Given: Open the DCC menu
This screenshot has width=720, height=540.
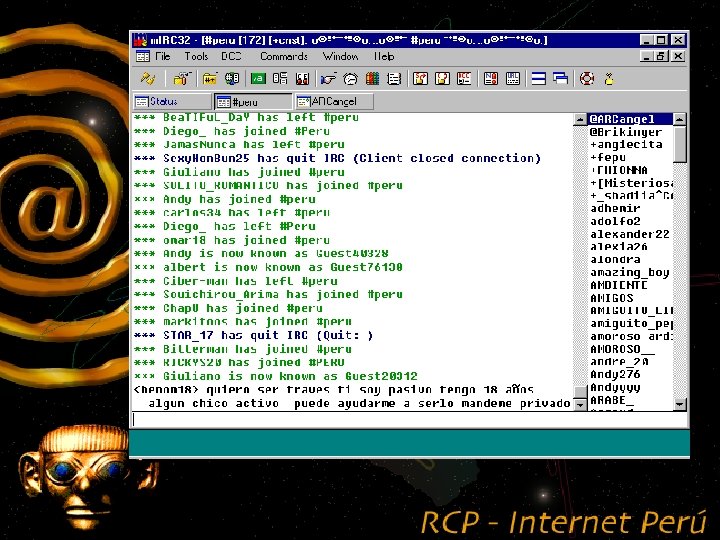Looking at the screenshot, I should coord(231,56).
